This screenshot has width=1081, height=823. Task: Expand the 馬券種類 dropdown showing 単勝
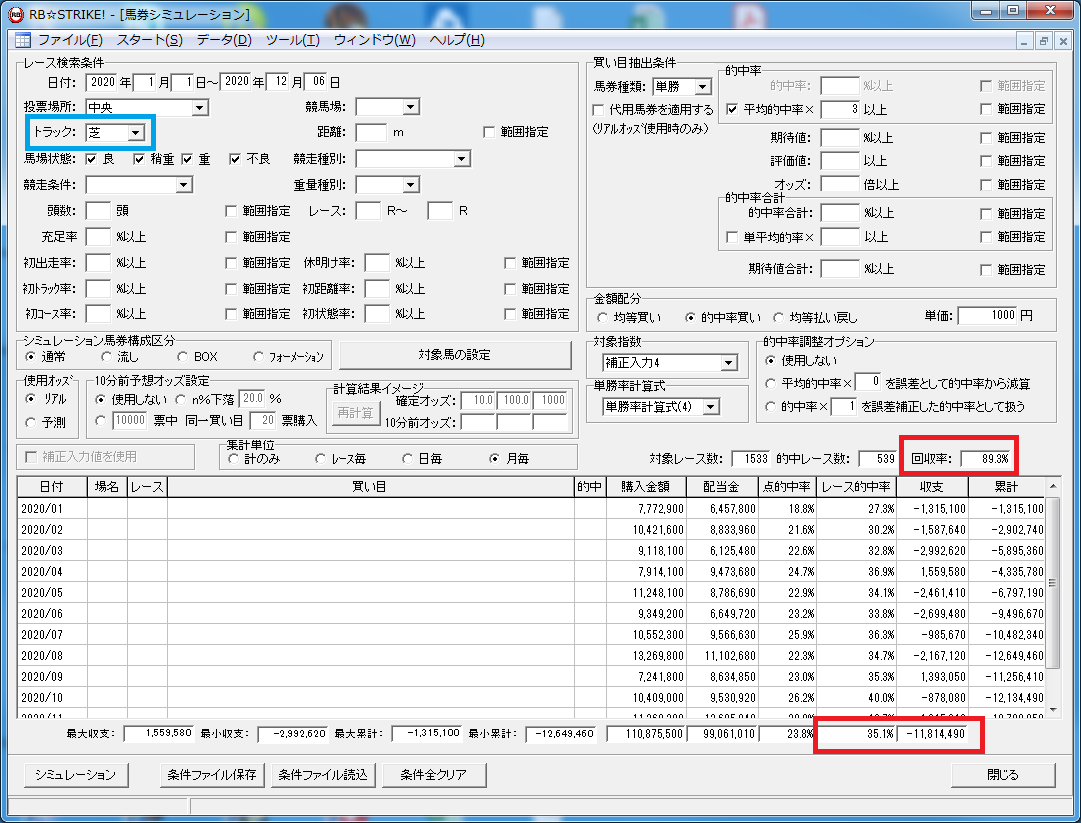point(703,87)
